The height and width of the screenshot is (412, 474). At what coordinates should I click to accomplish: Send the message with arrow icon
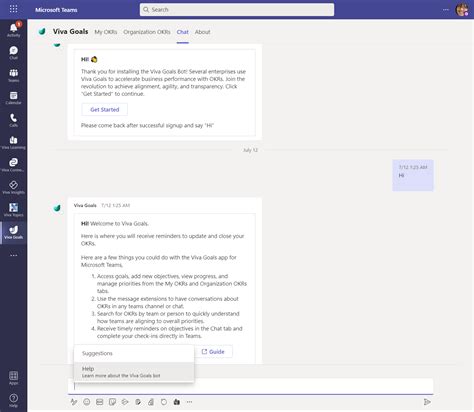click(x=427, y=402)
